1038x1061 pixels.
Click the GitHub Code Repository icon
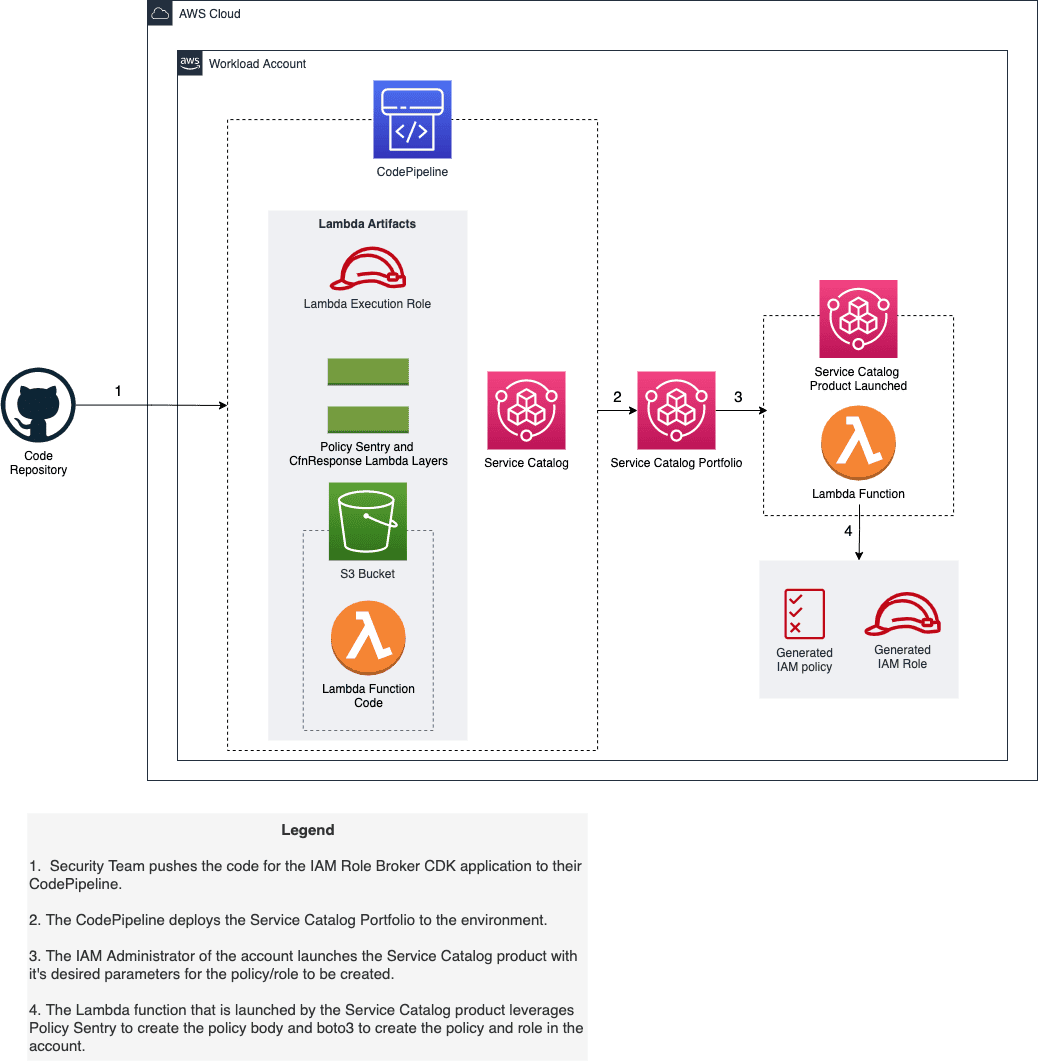(38, 405)
